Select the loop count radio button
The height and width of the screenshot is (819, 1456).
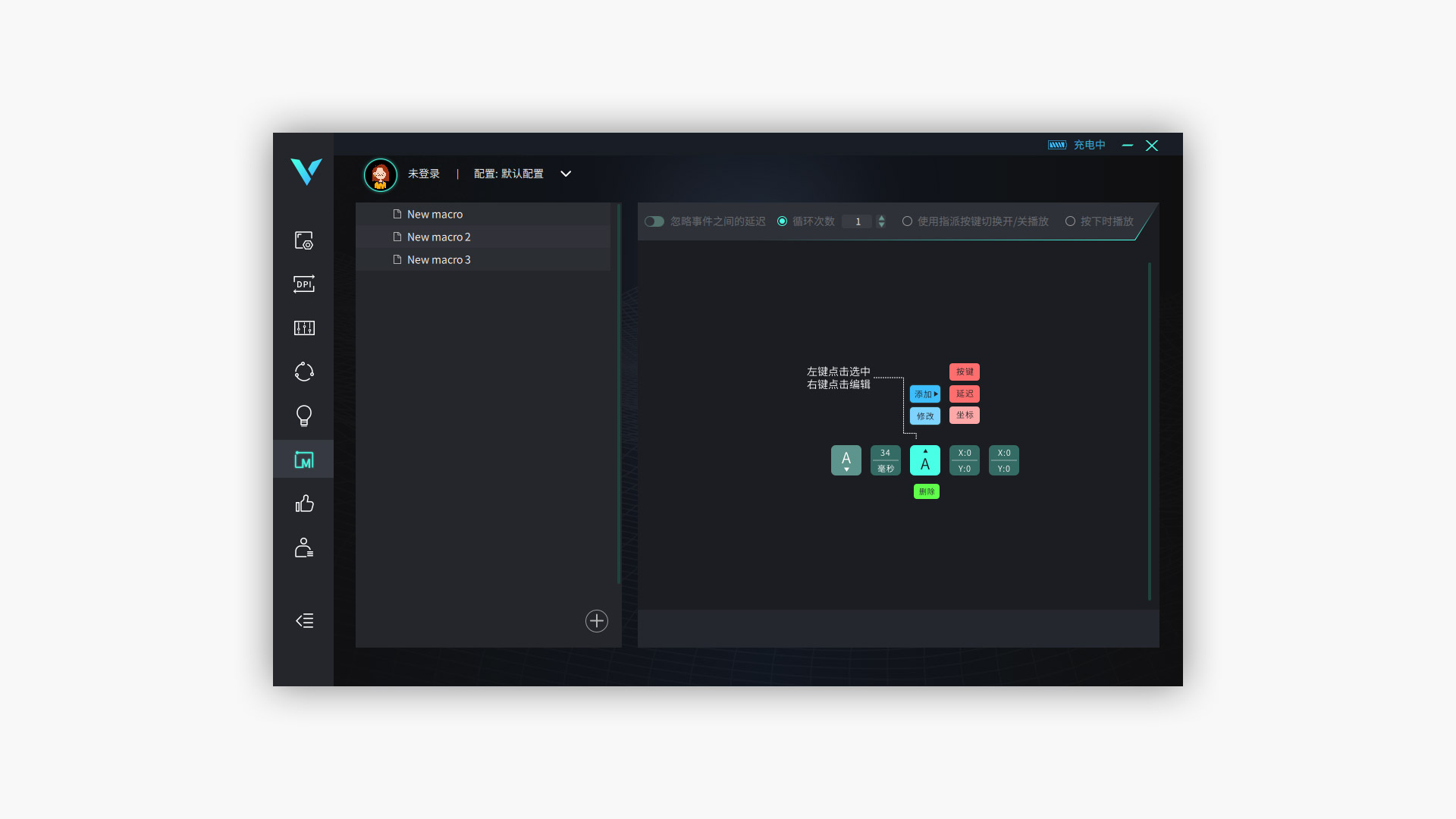tap(783, 221)
